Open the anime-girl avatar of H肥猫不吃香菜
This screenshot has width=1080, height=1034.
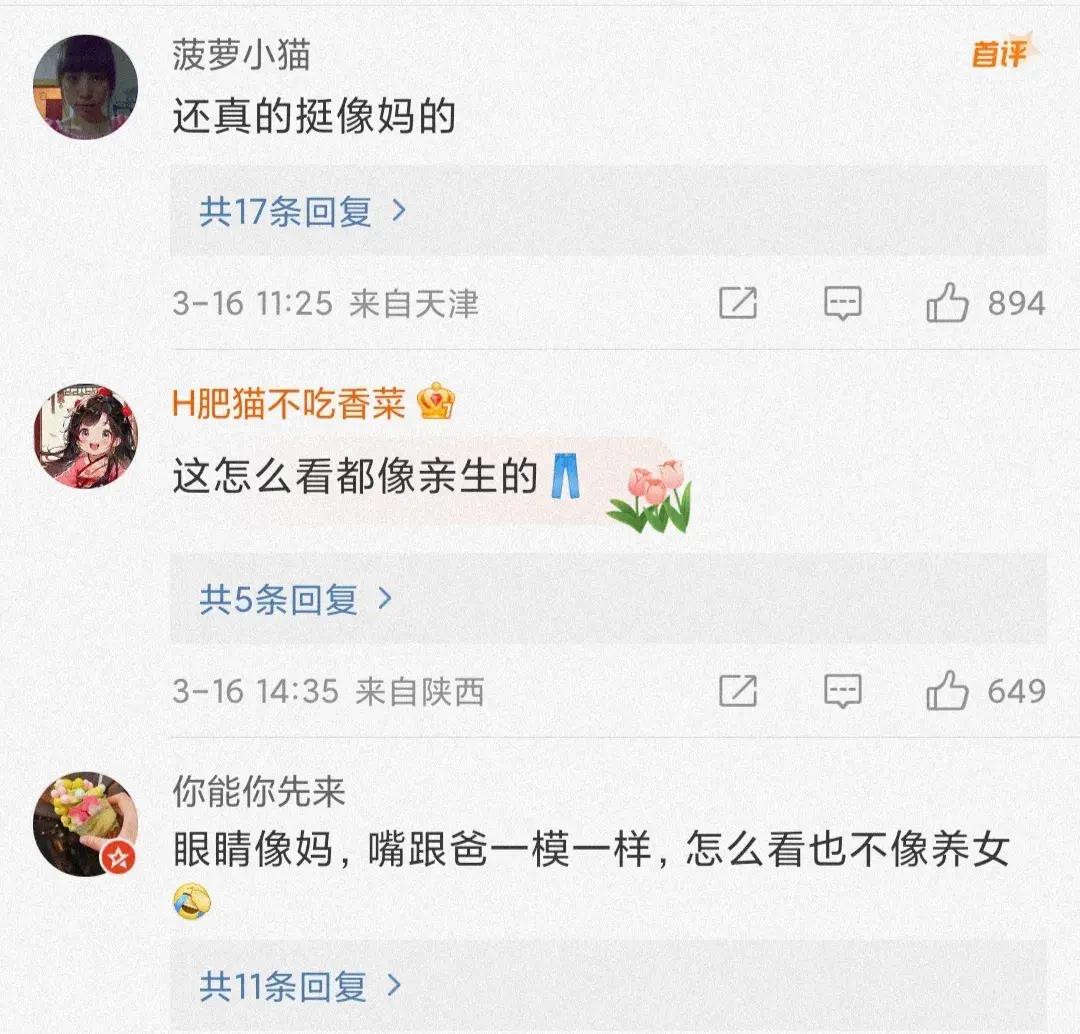tap(85, 436)
